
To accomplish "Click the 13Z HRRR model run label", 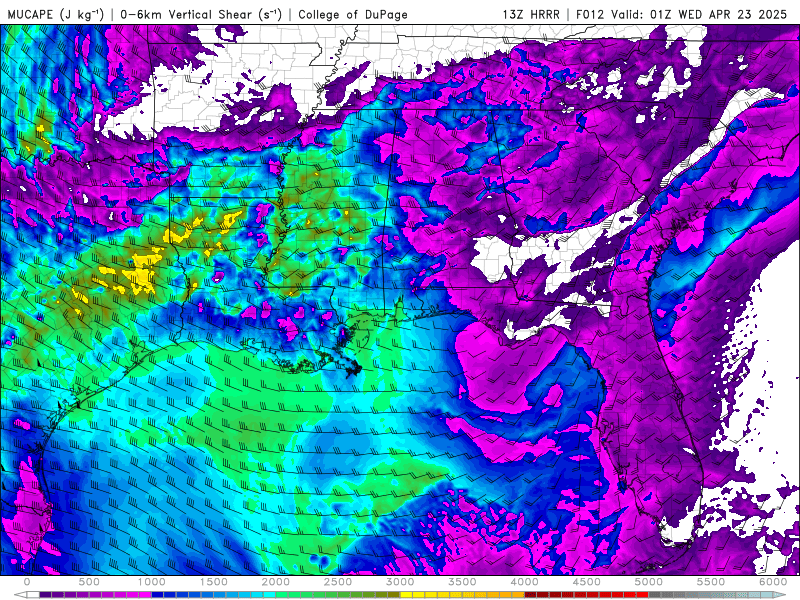I will click(x=531, y=14).
